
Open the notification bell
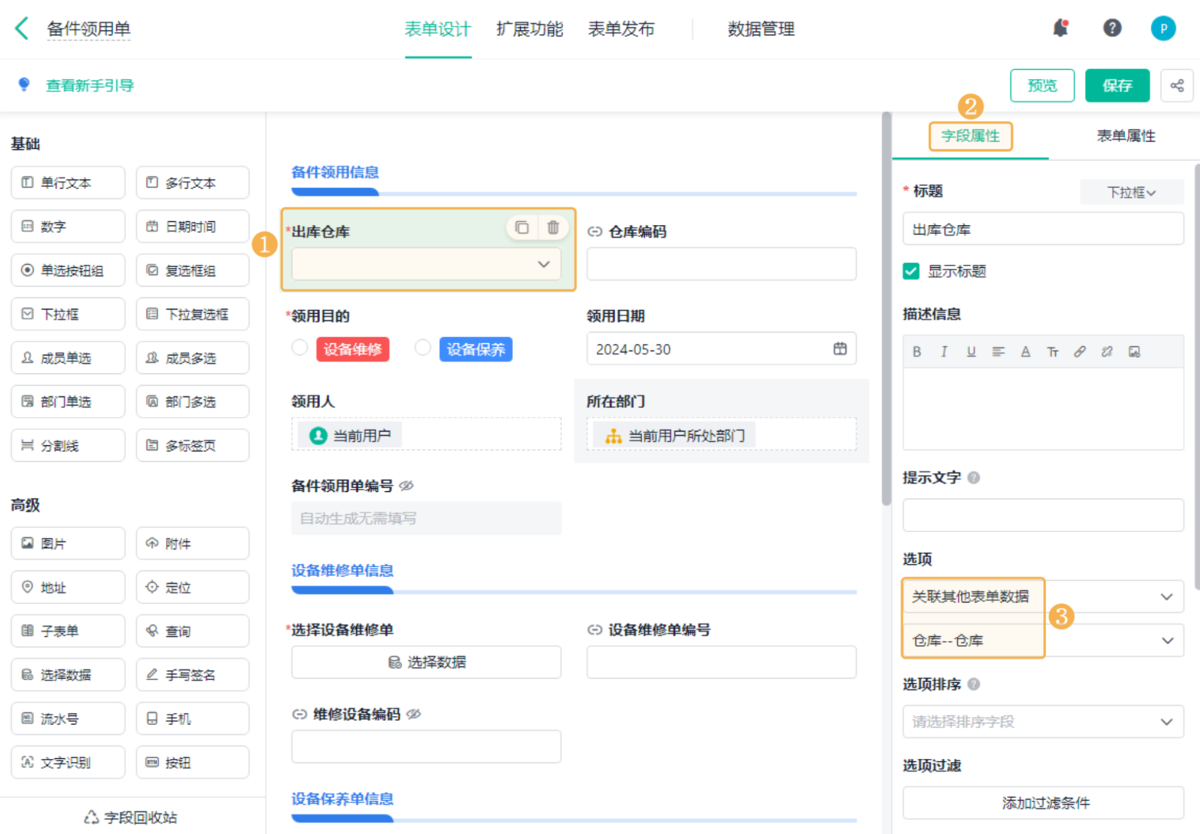point(1060,28)
